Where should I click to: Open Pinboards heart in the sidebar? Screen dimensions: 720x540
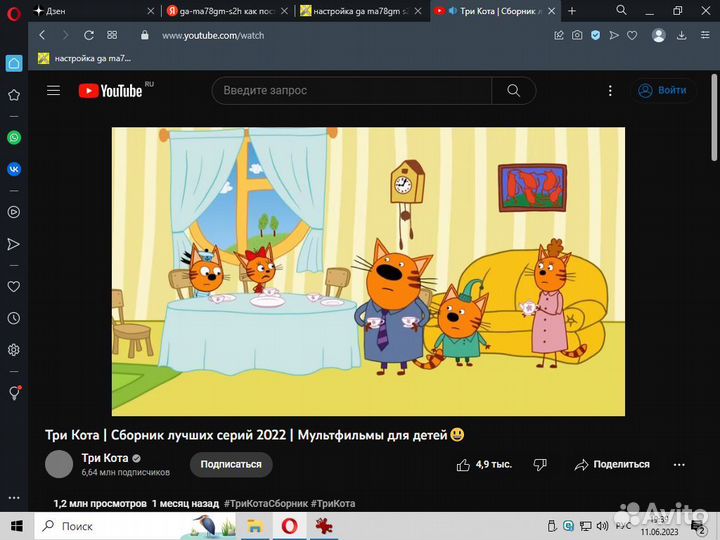tap(14, 287)
